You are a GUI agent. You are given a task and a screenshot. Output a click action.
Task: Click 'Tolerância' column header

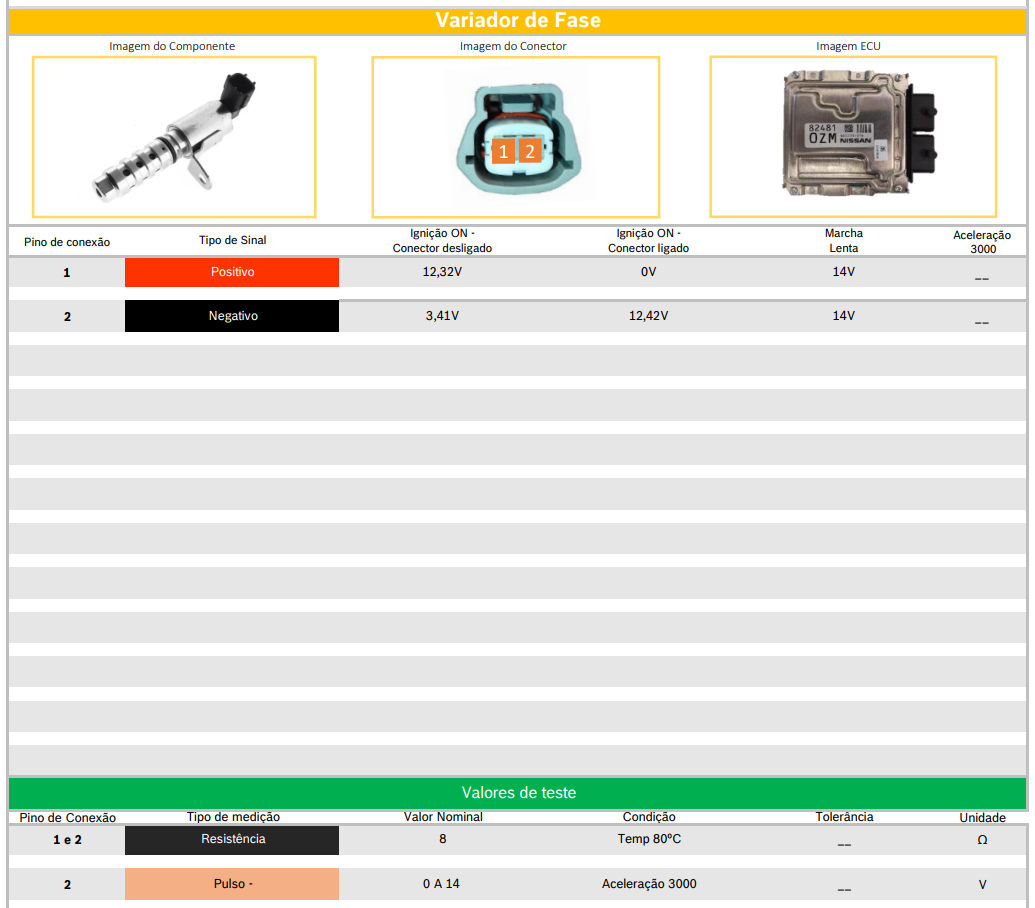(x=844, y=817)
